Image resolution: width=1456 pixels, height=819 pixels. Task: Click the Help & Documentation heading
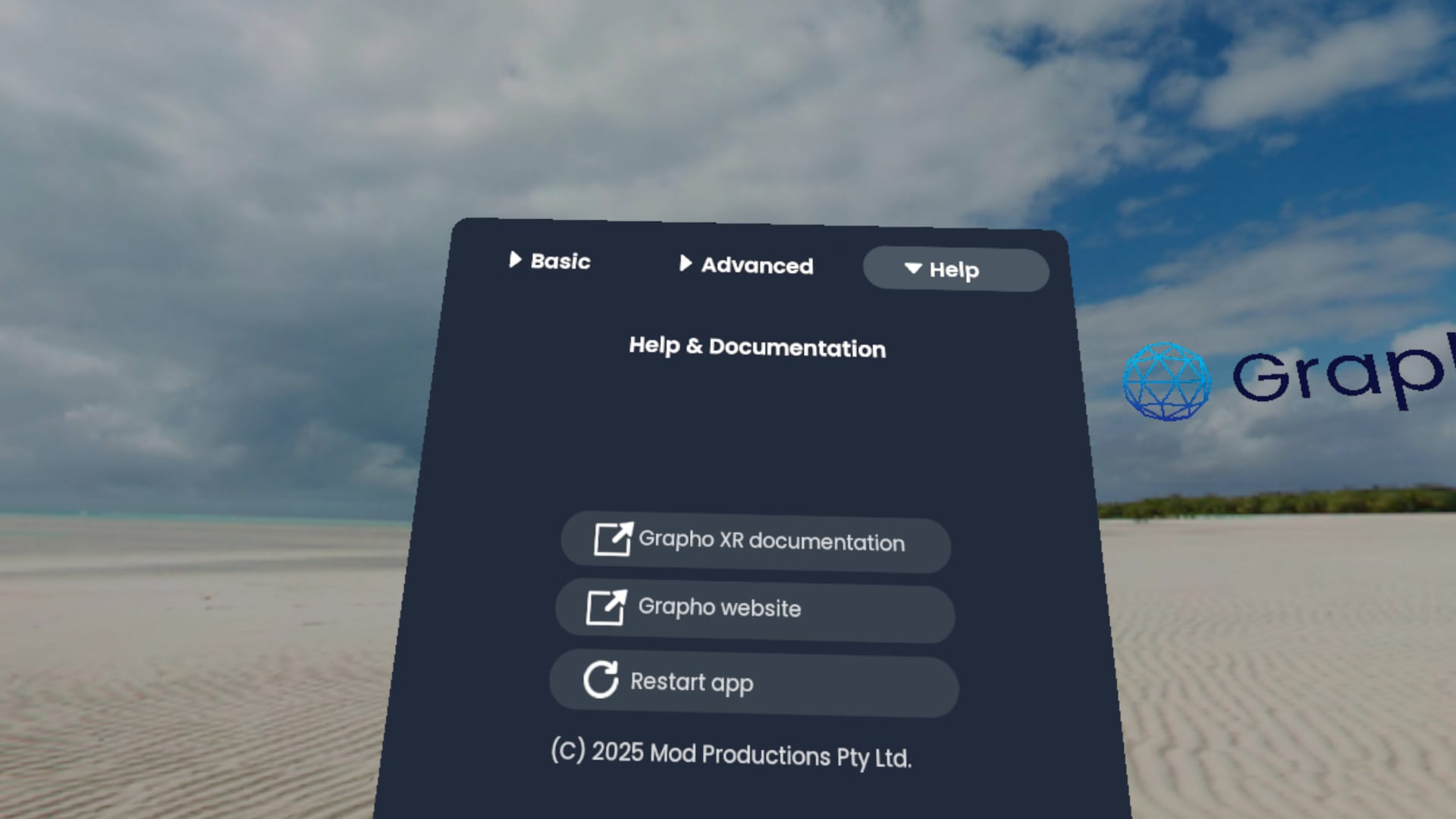pyautogui.click(x=757, y=347)
